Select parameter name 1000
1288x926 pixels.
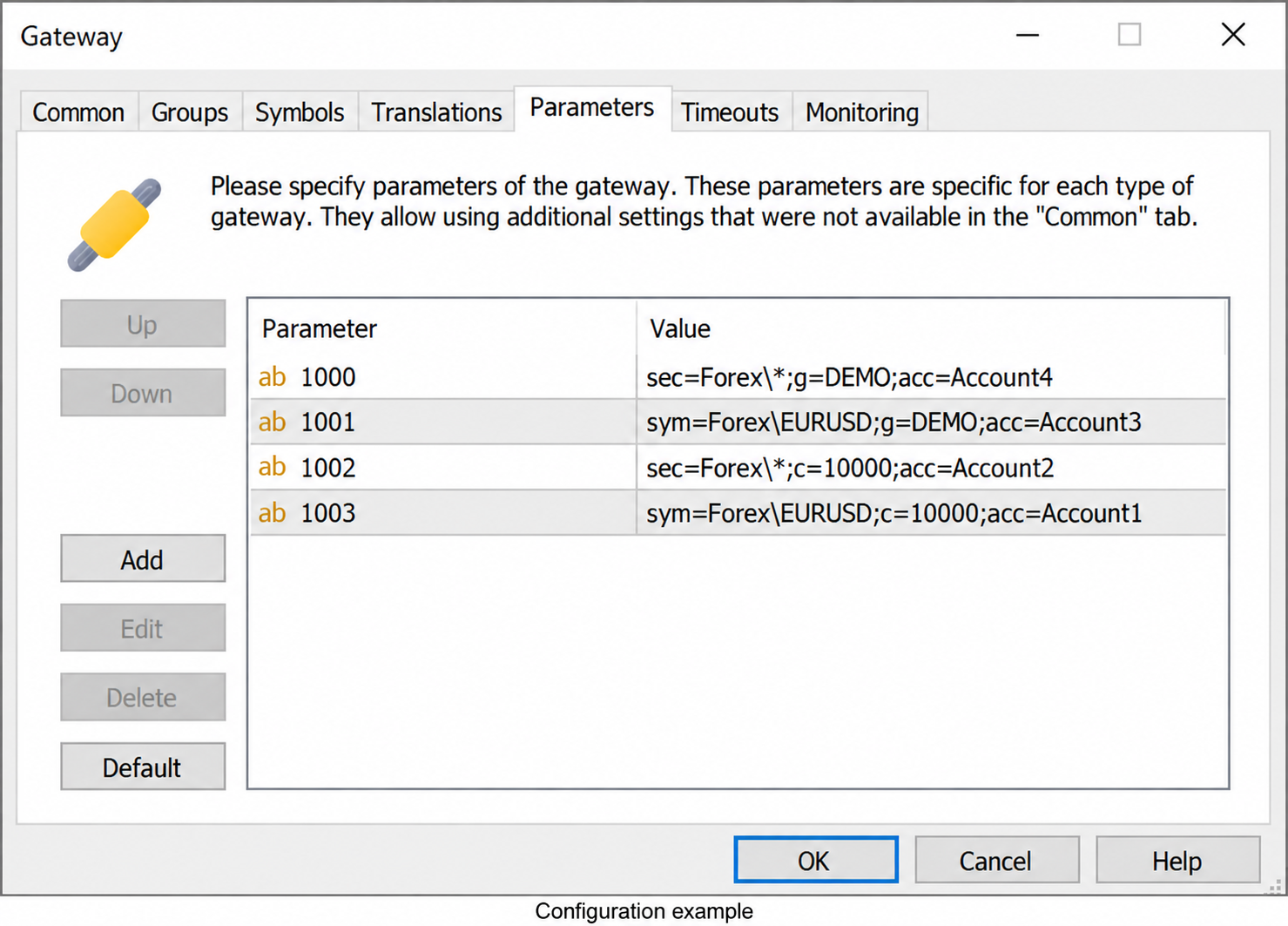[x=328, y=377]
